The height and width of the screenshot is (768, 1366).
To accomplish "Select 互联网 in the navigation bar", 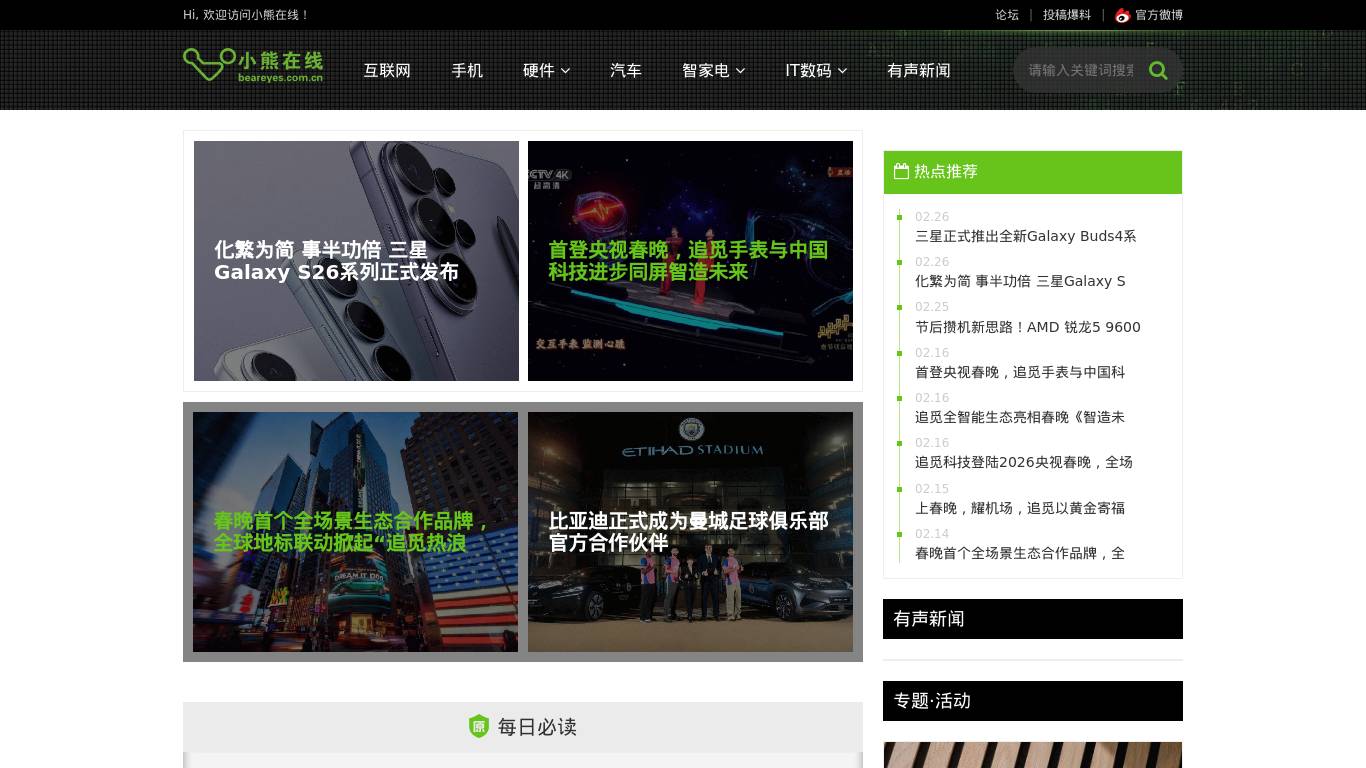I will click(387, 70).
